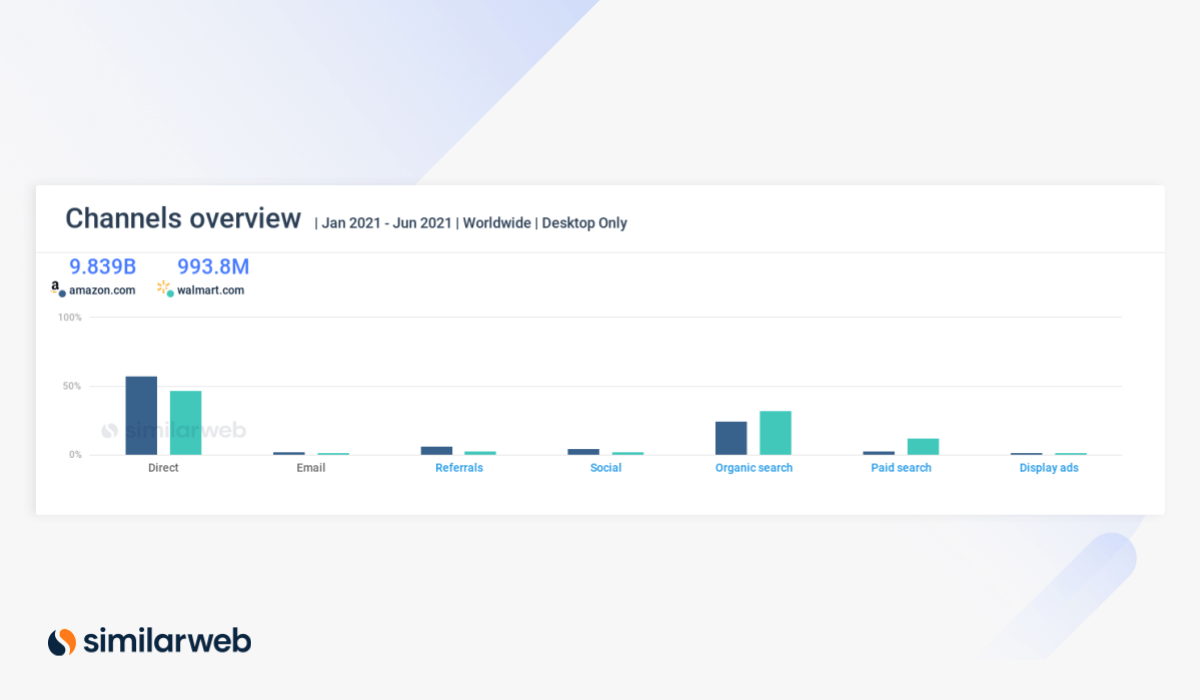The width and height of the screenshot is (1200, 700).
Task: Click the teal walmart.com legend dot
Action: (x=170, y=293)
